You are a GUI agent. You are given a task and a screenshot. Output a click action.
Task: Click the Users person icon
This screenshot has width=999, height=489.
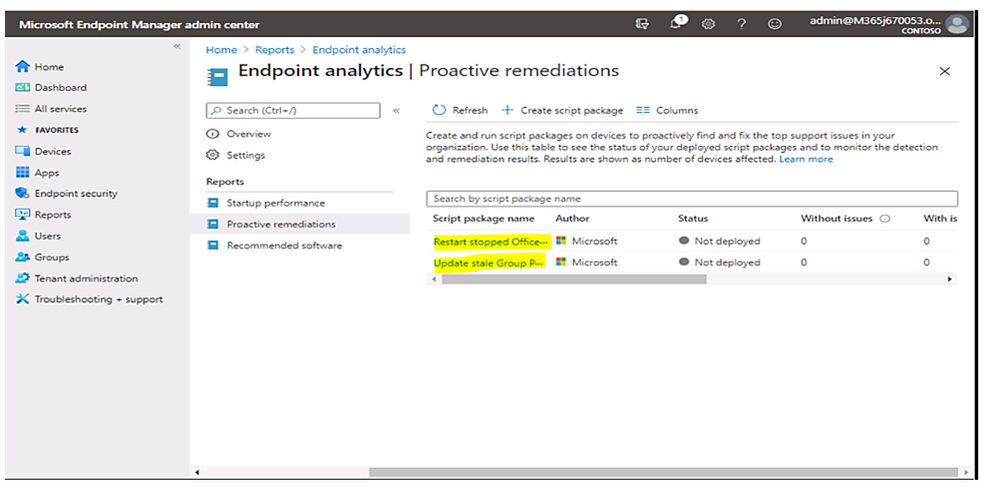click(x=23, y=236)
